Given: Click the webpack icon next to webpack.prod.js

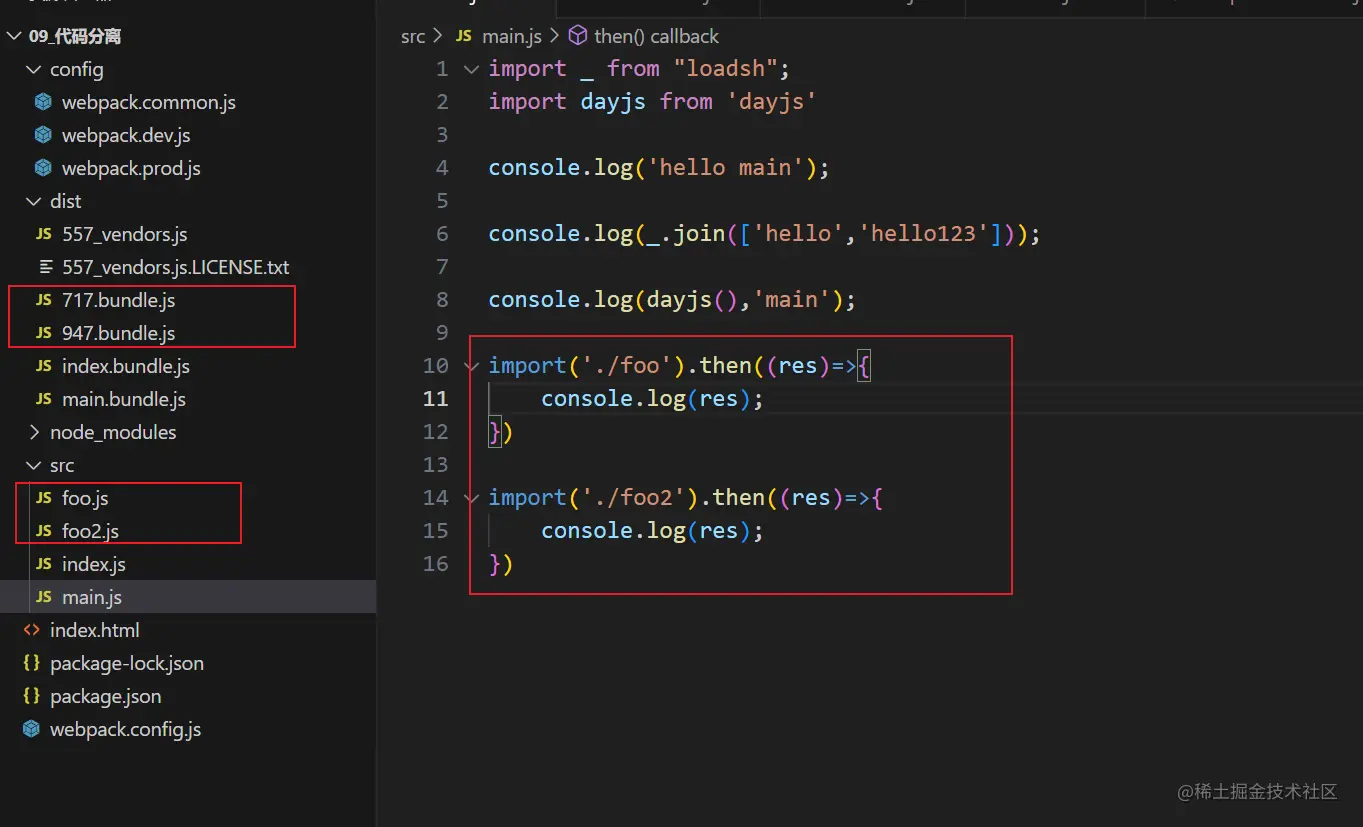Looking at the screenshot, I should (x=43, y=168).
